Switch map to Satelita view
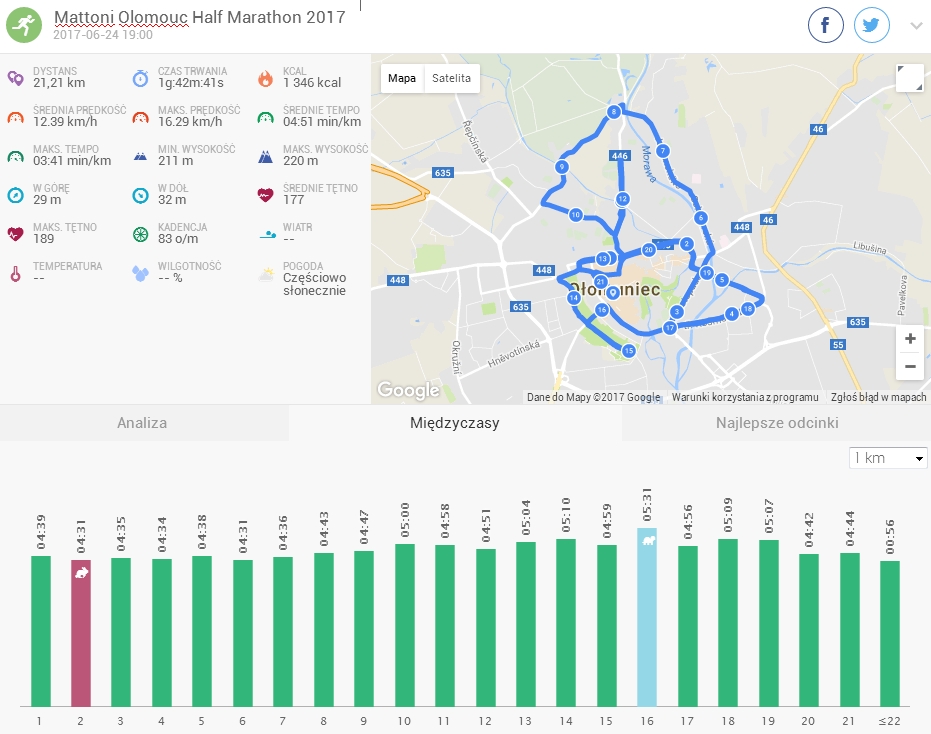Viewport: 931px width, 734px height. 451,79
